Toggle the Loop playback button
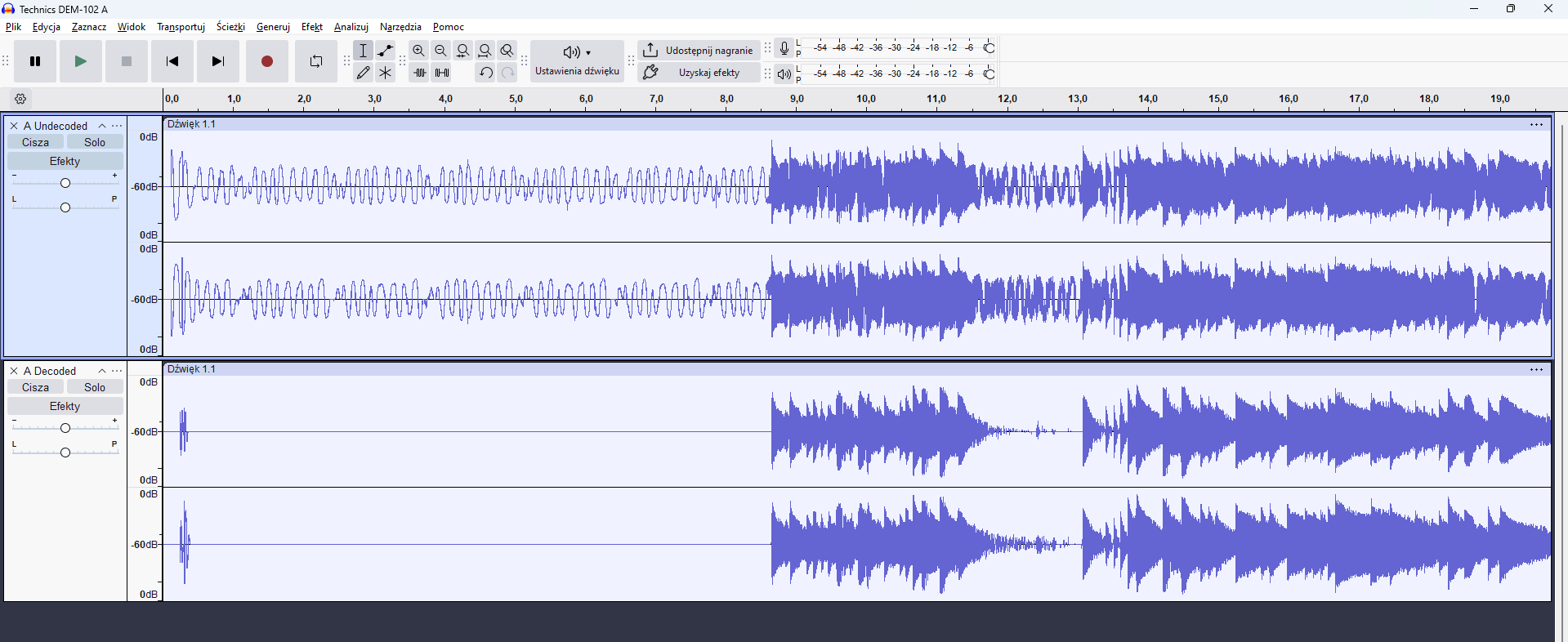Image resolution: width=1568 pixels, height=642 pixels. pos(315,61)
